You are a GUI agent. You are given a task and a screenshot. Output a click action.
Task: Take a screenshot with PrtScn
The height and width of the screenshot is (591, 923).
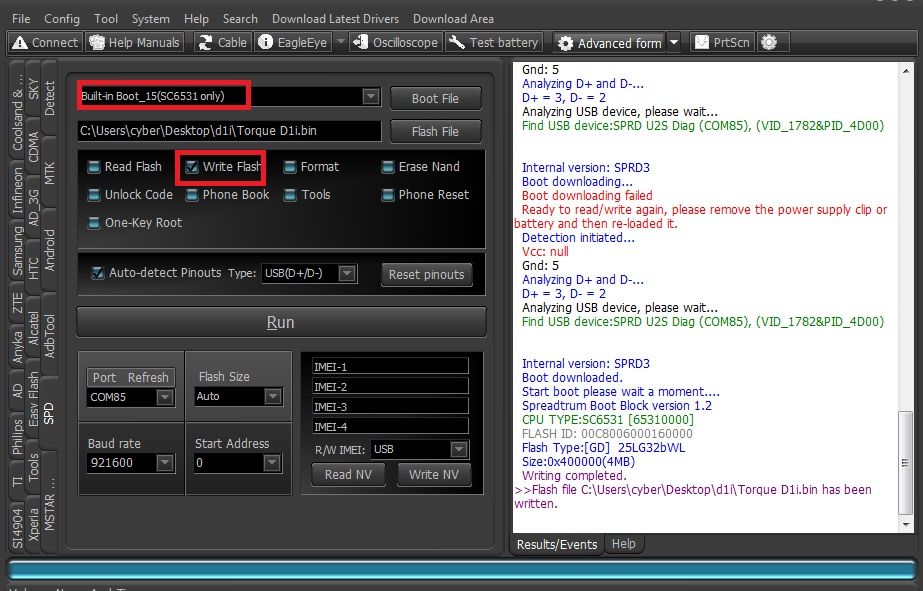702,43
